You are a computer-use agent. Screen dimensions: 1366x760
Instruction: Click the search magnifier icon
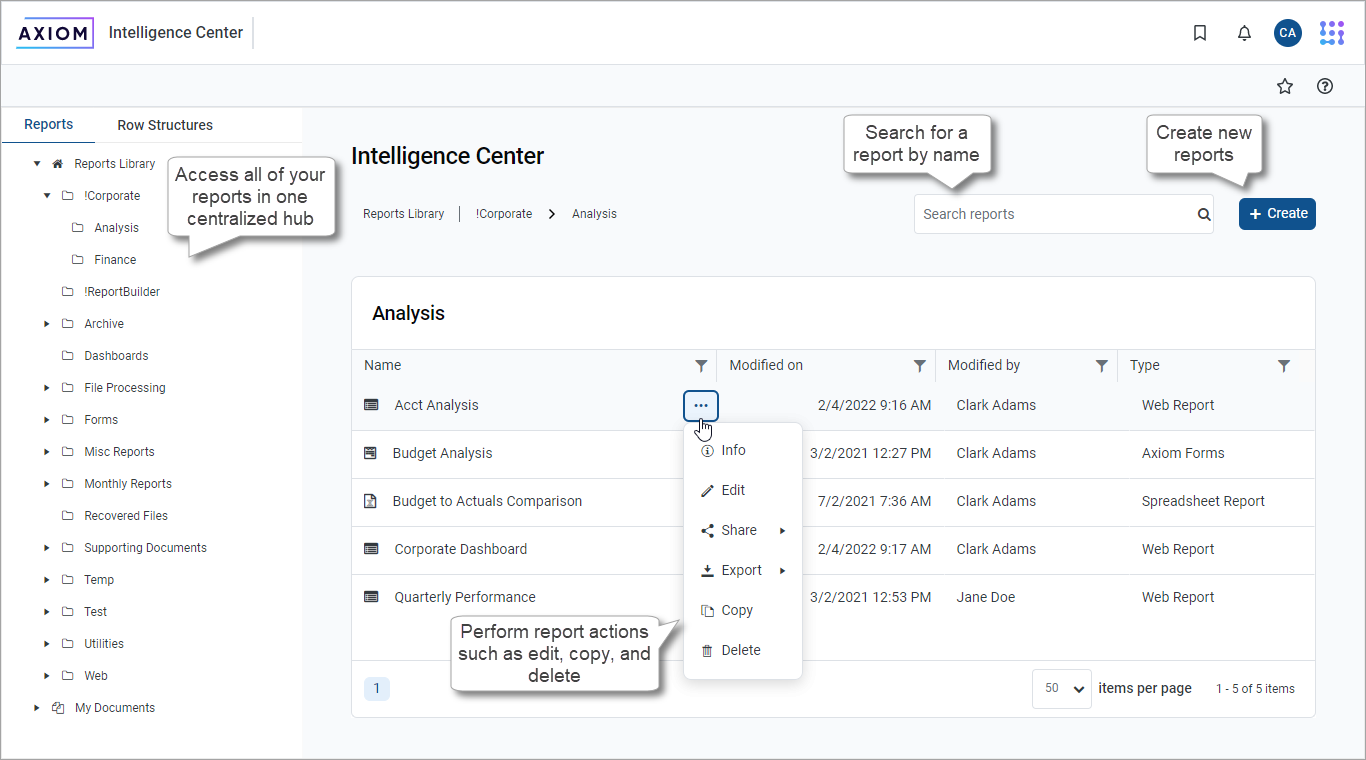click(x=1204, y=214)
